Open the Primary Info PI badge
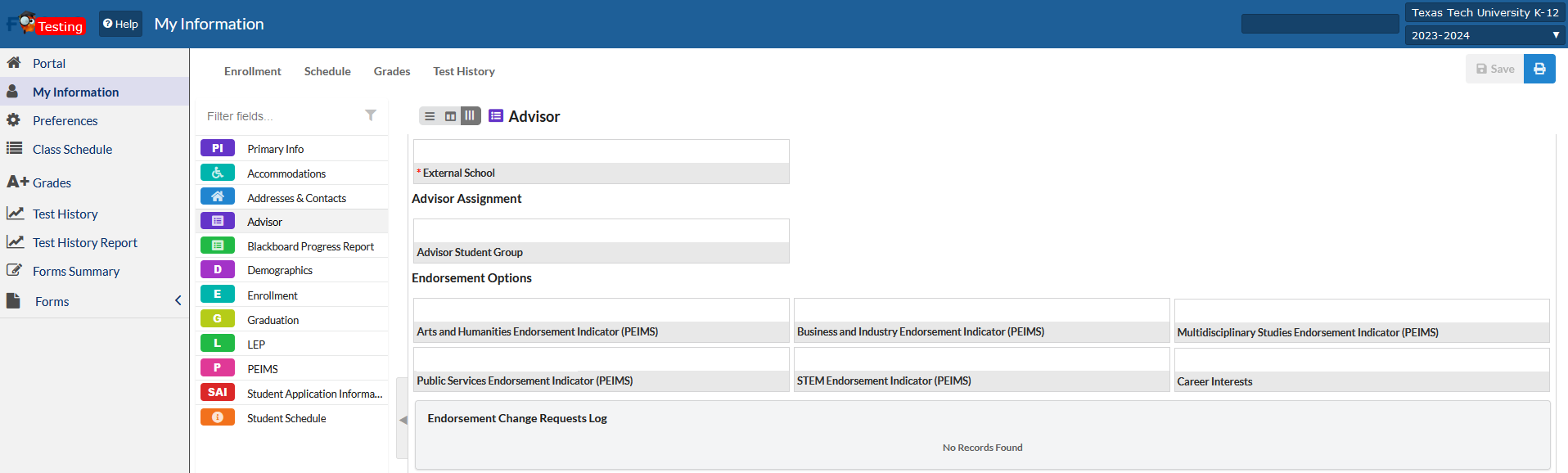 218,148
